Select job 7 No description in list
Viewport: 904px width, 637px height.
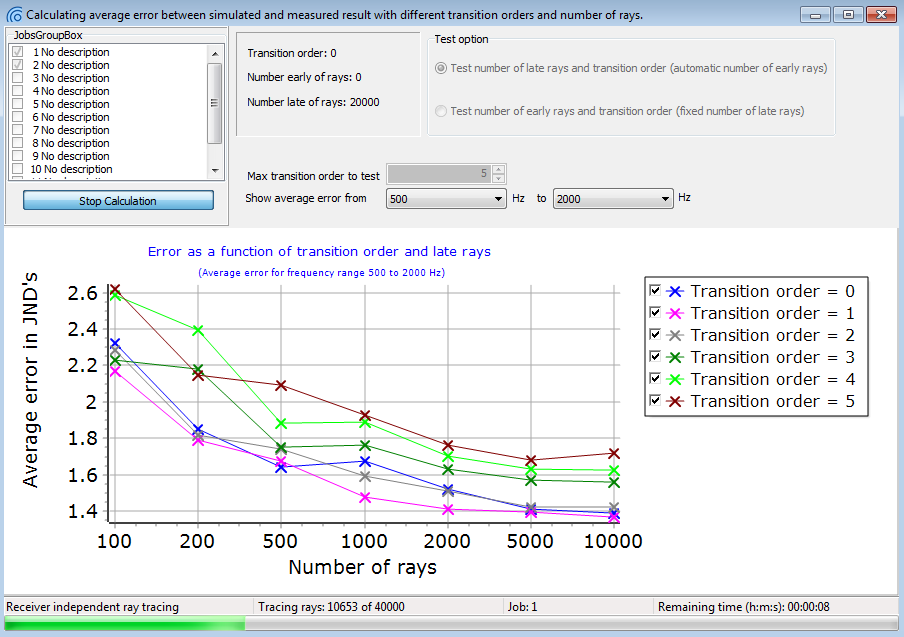click(x=71, y=130)
